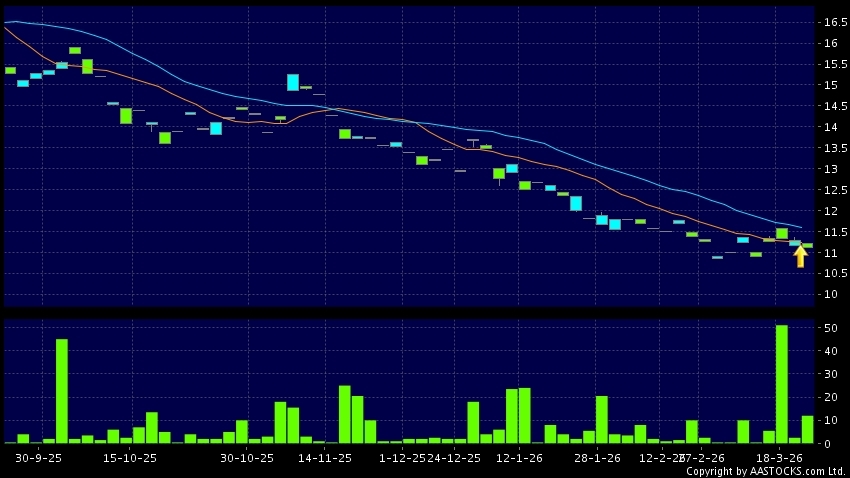Screen dimensions: 850x478
Task: Select the 10 price label on the price axis
Action: click(831, 294)
